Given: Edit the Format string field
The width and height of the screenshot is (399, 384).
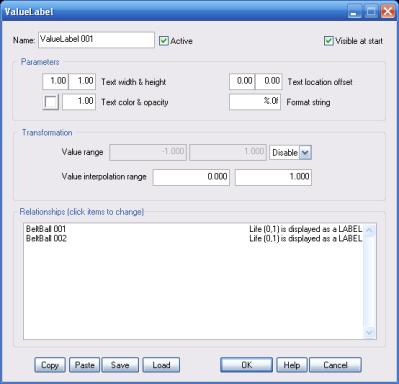Looking at the screenshot, I should (x=255, y=102).
